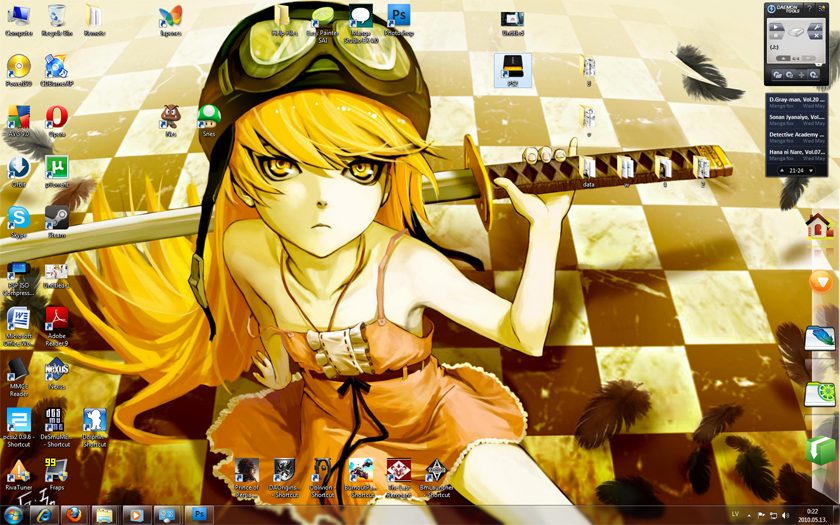Open the Recycle Bin

(x=57, y=20)
